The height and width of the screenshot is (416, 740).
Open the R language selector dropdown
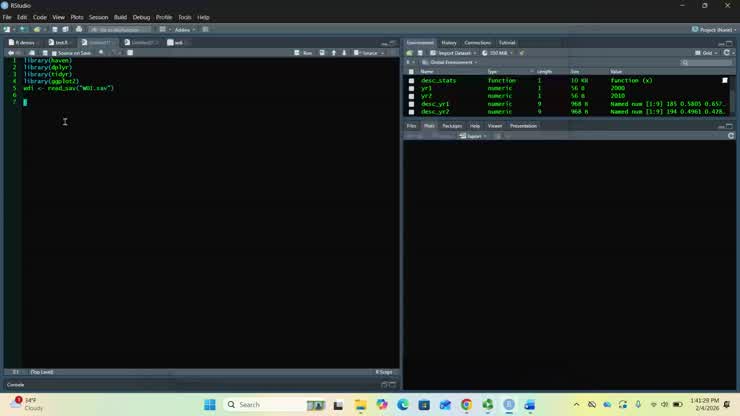pos(410,62)
